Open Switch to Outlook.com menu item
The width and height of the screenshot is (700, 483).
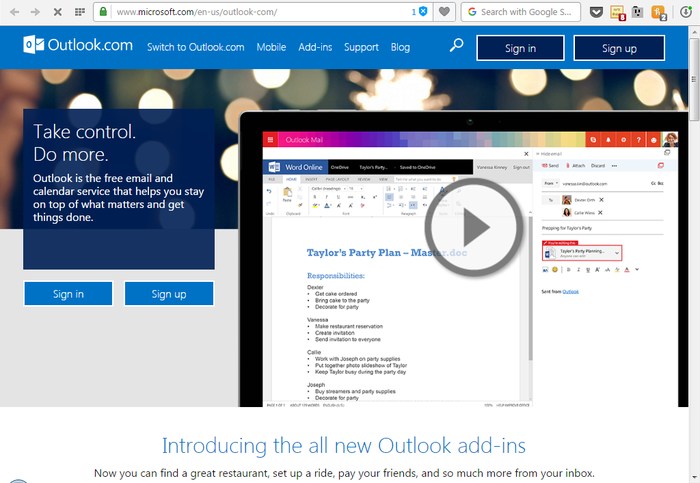(x=196, y=47)
